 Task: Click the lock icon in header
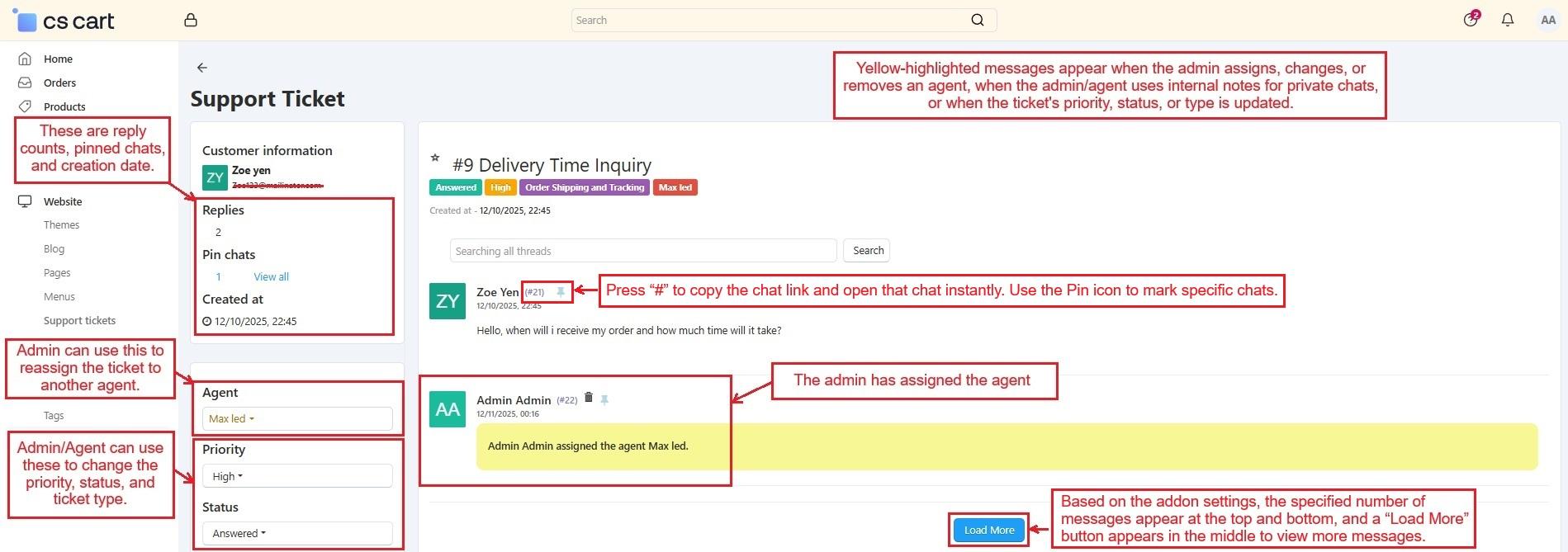pyautogui.click(x=191, y=21)
